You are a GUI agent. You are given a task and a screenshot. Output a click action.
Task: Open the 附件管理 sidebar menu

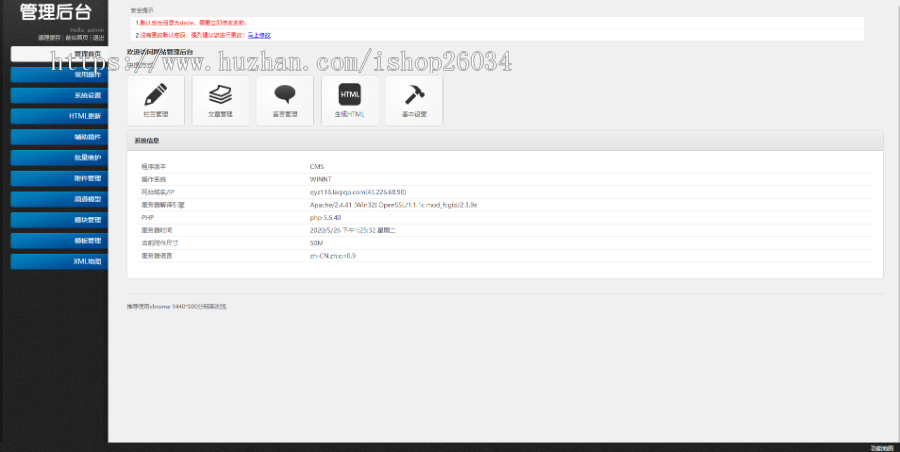pos(59,179)
